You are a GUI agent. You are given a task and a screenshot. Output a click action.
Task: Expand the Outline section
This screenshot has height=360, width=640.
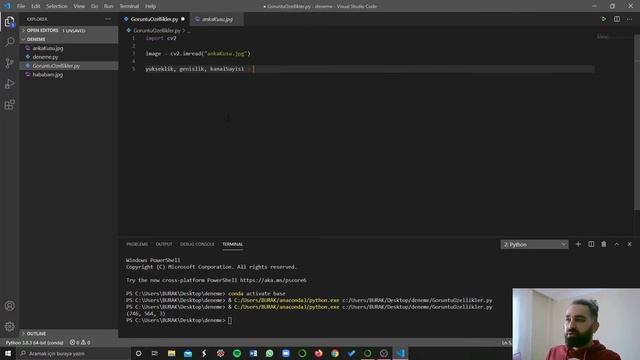pos(69,333)
